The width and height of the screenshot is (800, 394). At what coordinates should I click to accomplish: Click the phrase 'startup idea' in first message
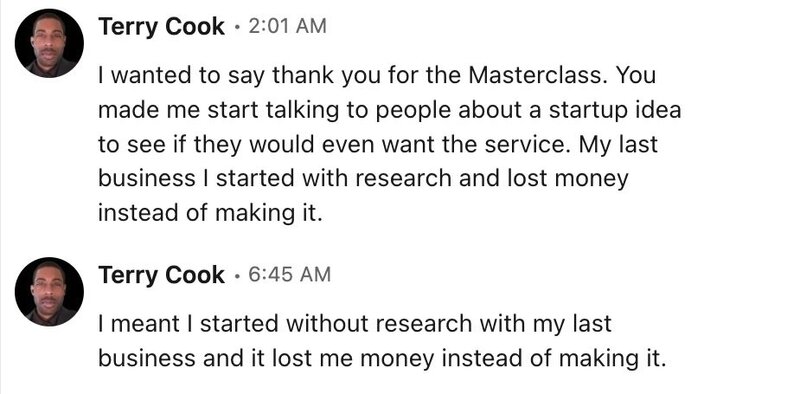point(615,111)
